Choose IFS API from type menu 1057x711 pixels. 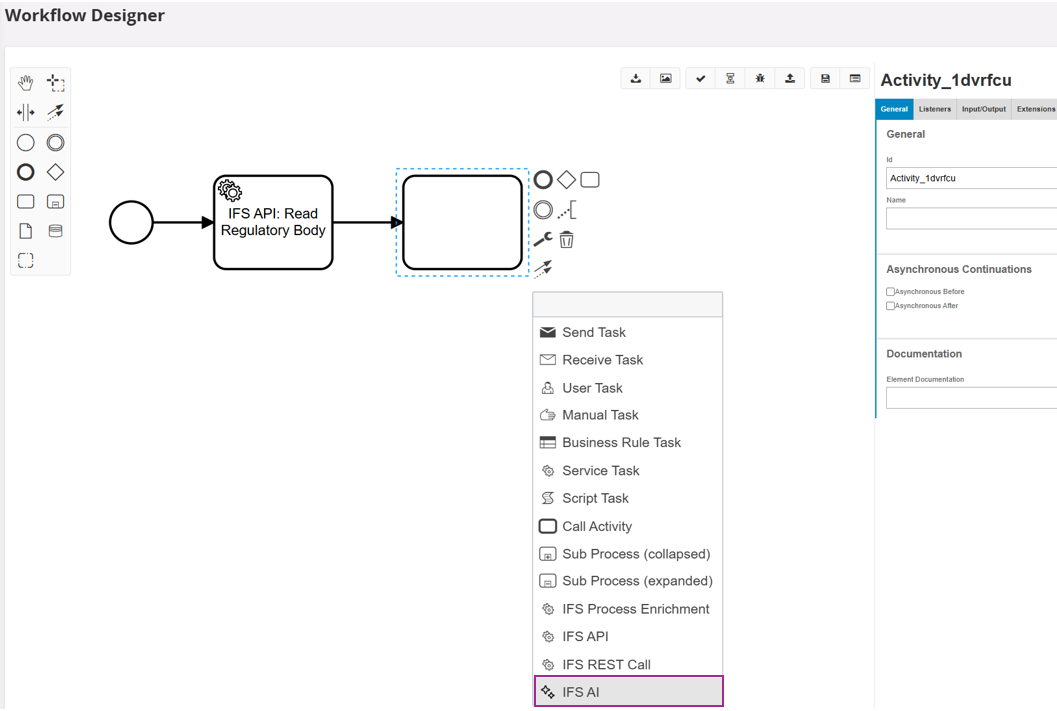pyautogui.click(x=628, y=636)
